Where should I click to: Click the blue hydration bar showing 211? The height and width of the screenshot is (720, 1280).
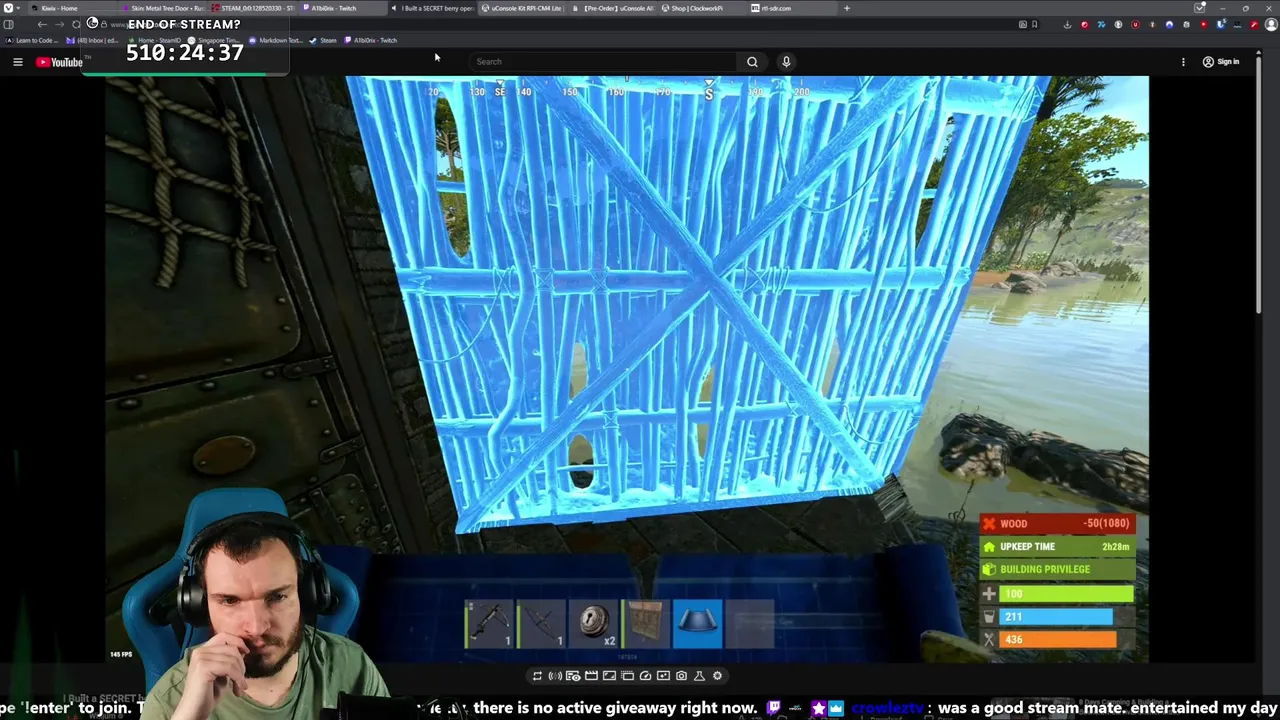(1056, 617)
